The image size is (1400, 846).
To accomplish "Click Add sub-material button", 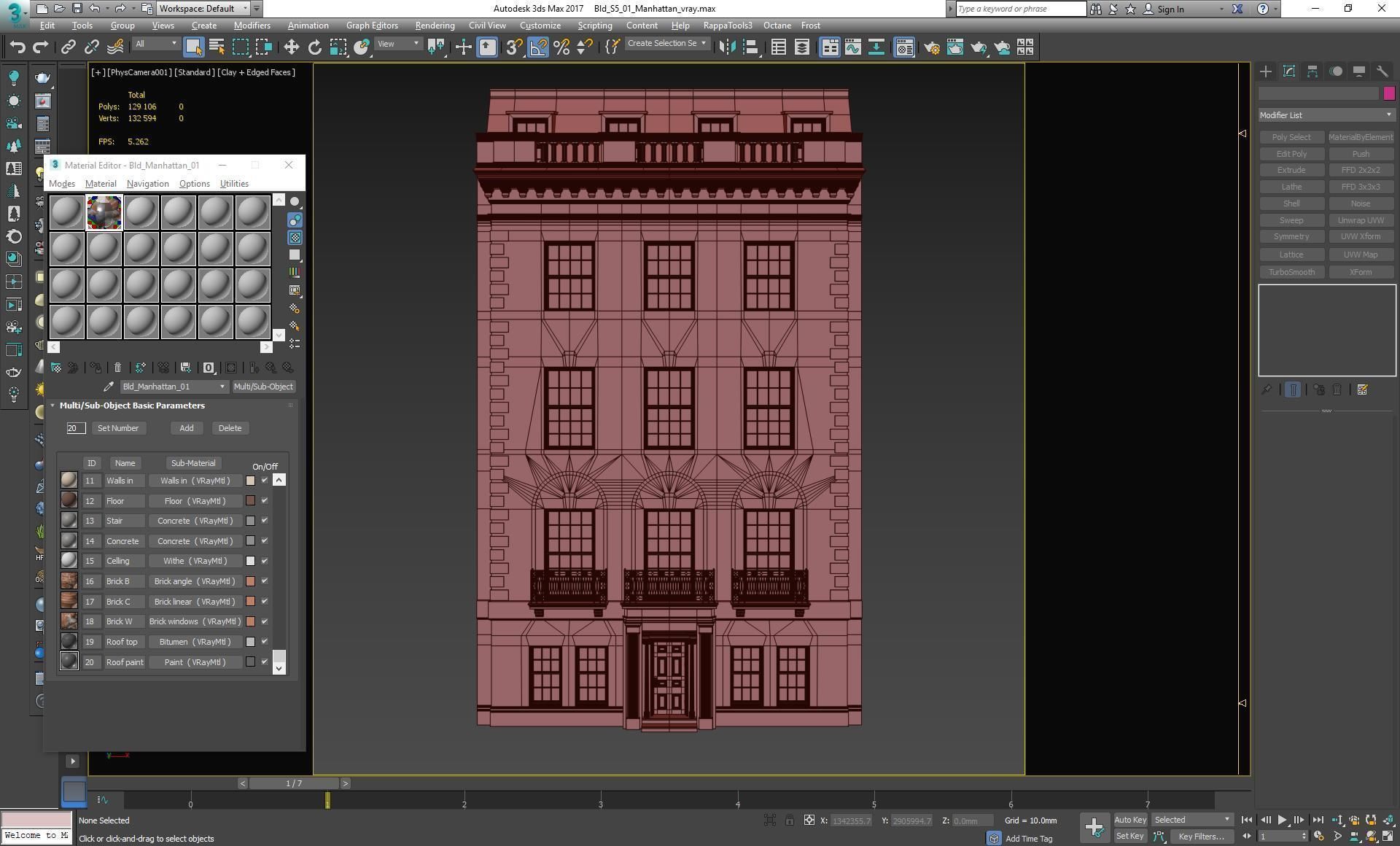I will [187, 428].
